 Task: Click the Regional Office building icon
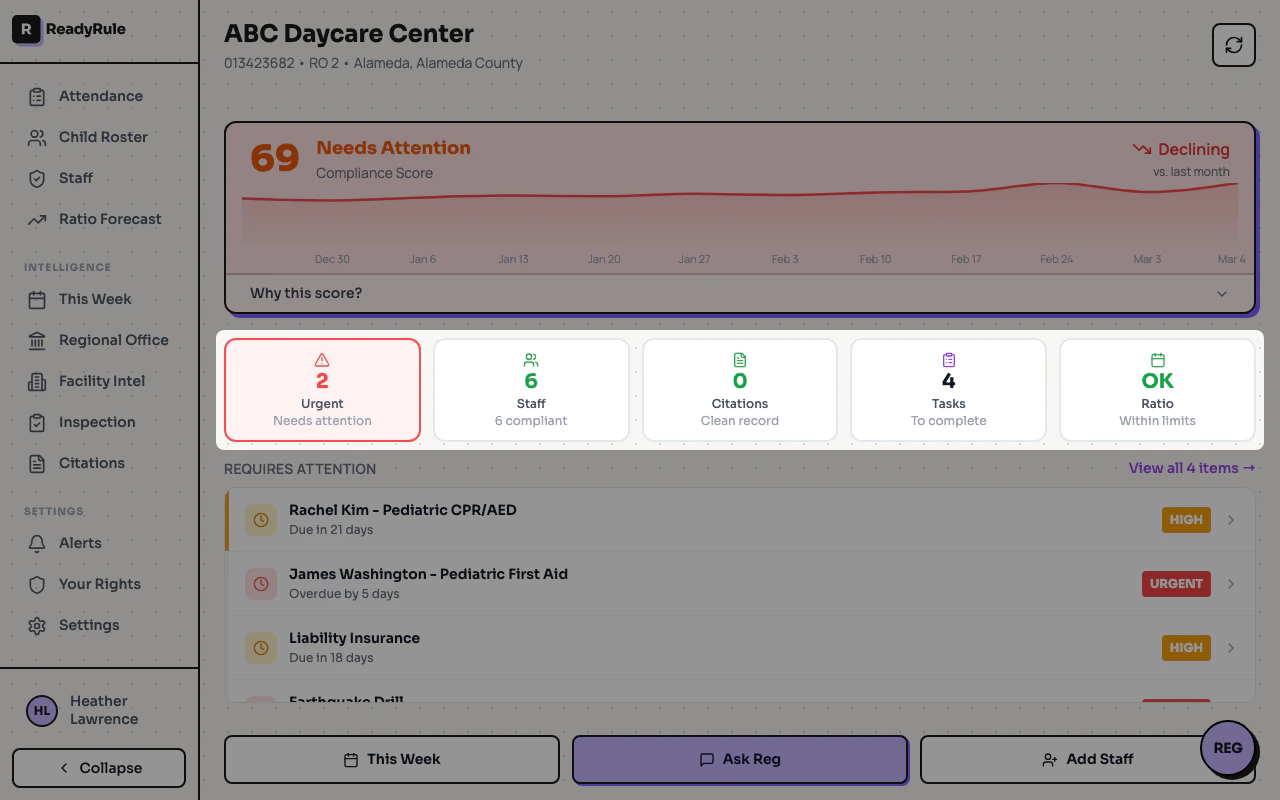[x=36, y=340]
